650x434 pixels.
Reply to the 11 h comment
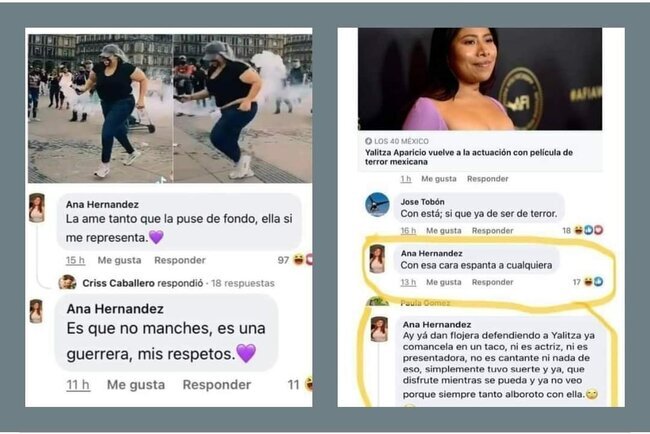point(216,385)
